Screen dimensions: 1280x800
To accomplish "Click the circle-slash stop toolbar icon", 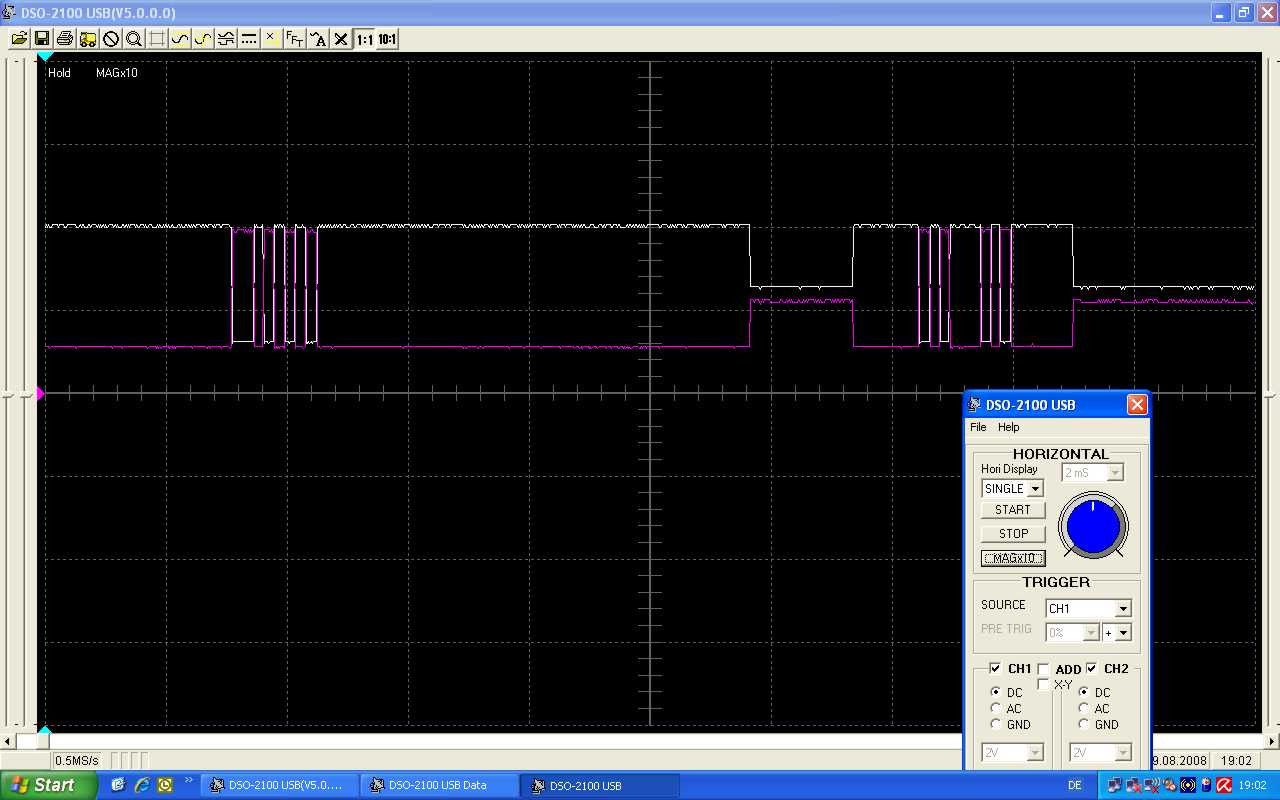I will point(111,39).
